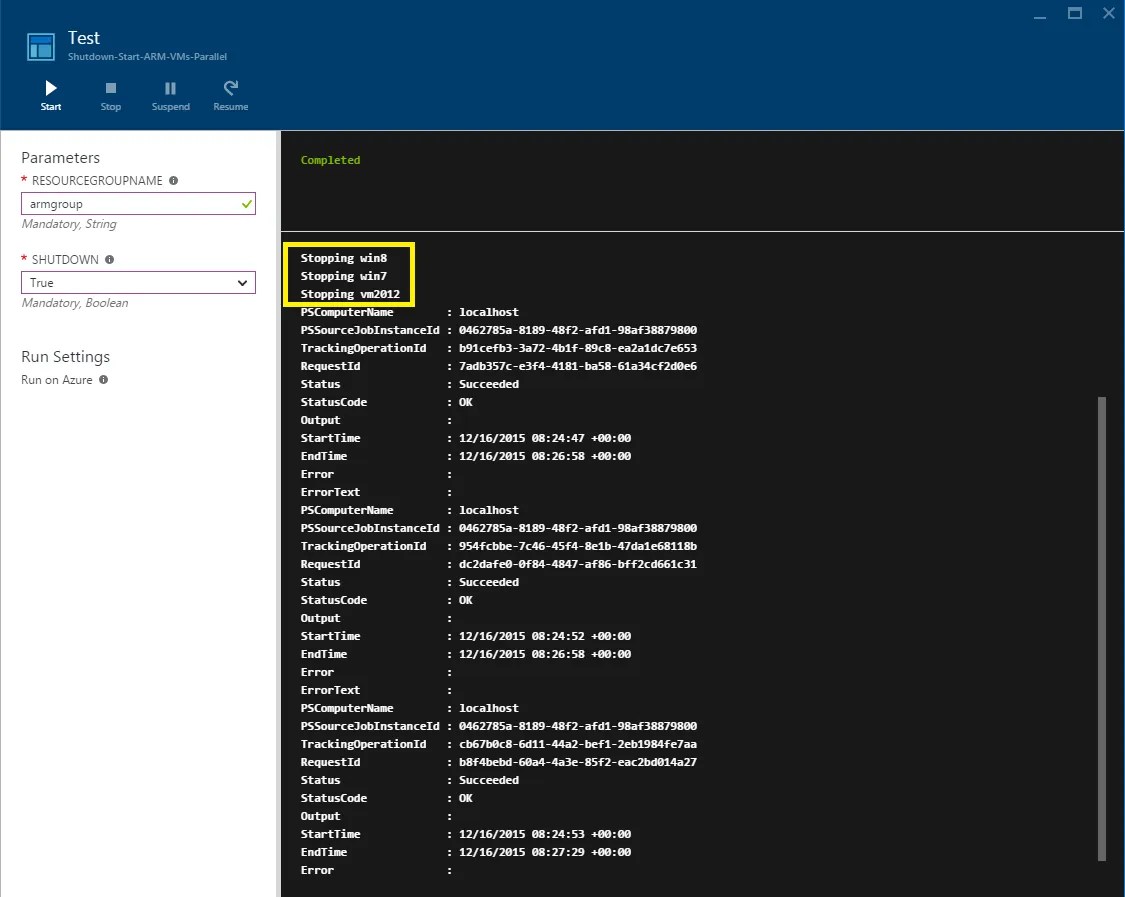The image size is (1125, 897).
Task: Suspend the running test
Action: [170, 95]
